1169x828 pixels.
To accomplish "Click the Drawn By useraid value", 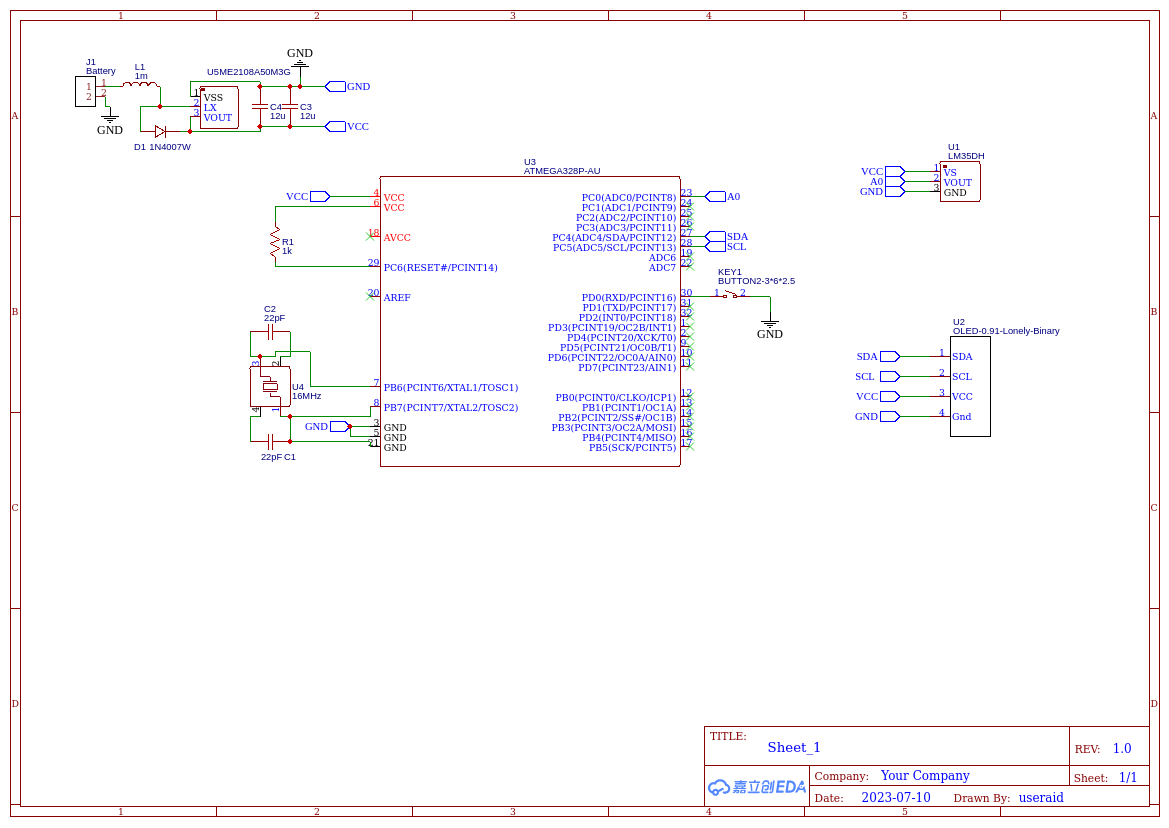I will 1042,797.
